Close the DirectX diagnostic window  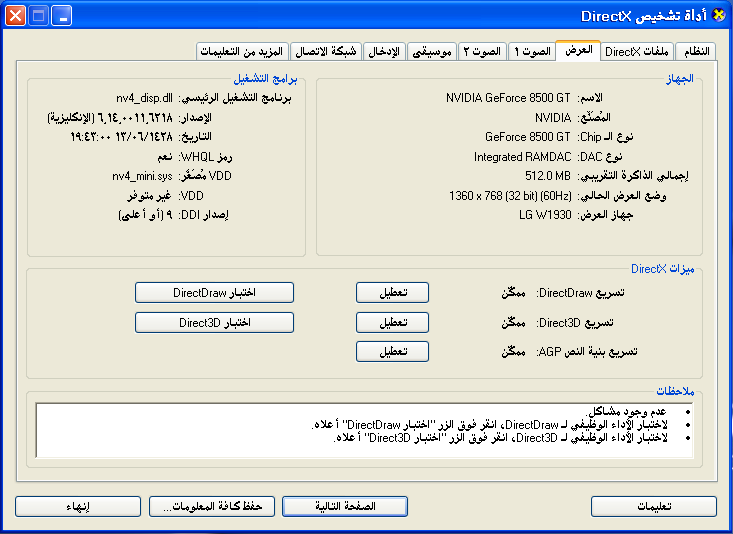[15, 15]
